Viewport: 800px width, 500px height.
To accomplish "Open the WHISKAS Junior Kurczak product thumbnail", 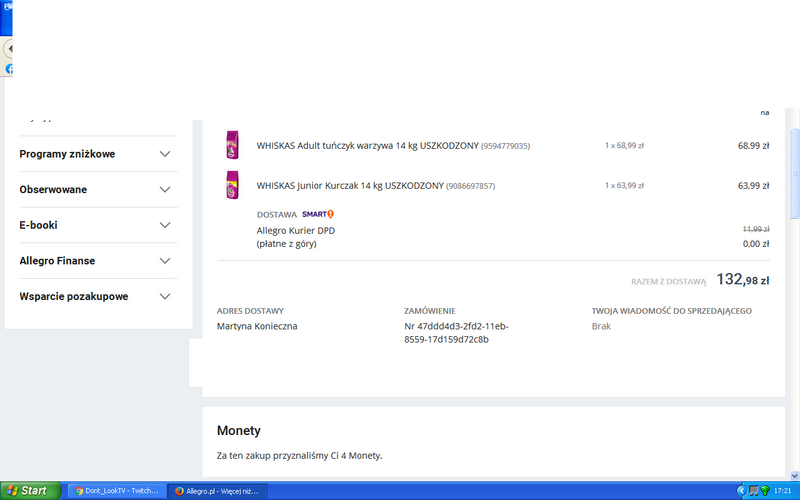I will pos(233,185).
